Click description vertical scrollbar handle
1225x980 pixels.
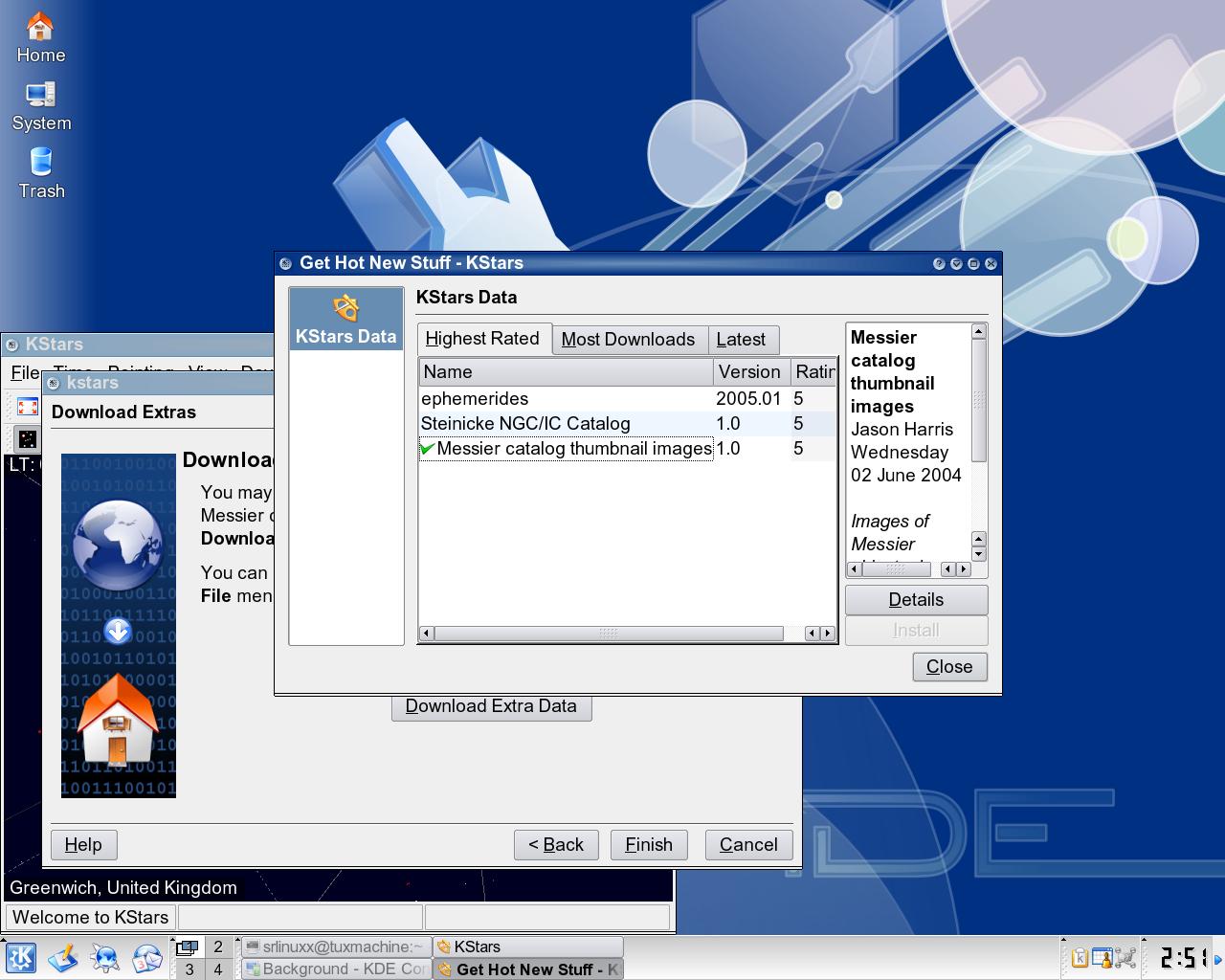pyautogui.click(x=978, y=401)
